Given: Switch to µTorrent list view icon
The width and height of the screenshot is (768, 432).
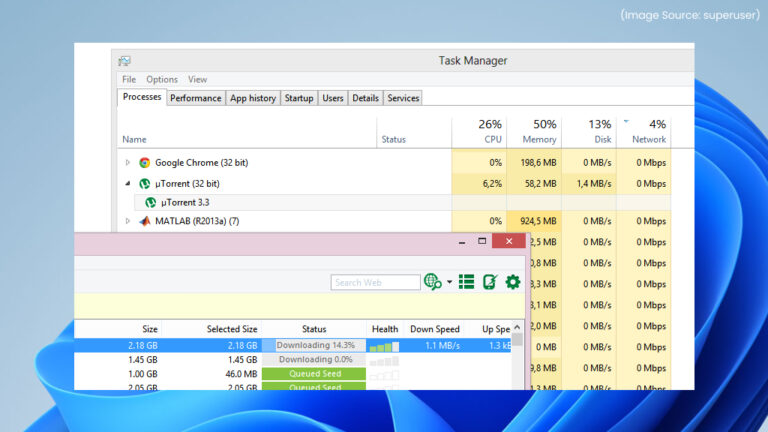Looking at the screenshot, I should coord(466,282).
